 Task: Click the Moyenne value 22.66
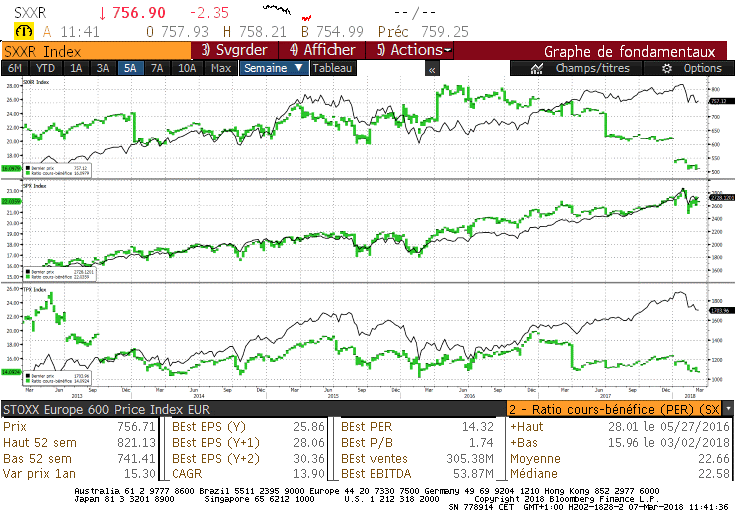(x=714, y=459)
